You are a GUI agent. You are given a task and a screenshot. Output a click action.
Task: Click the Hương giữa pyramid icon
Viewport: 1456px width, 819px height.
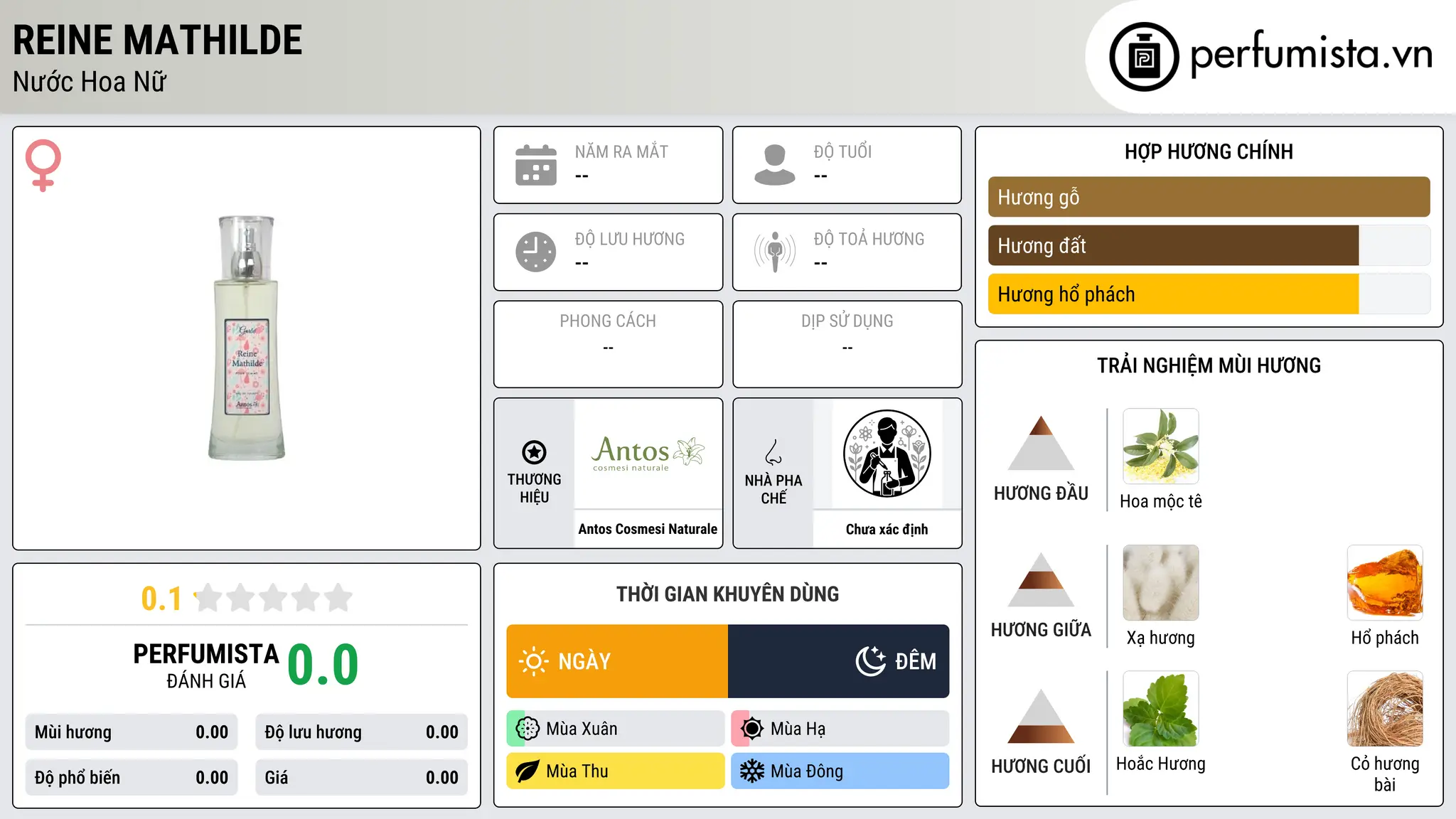(x=1041, y=579)
